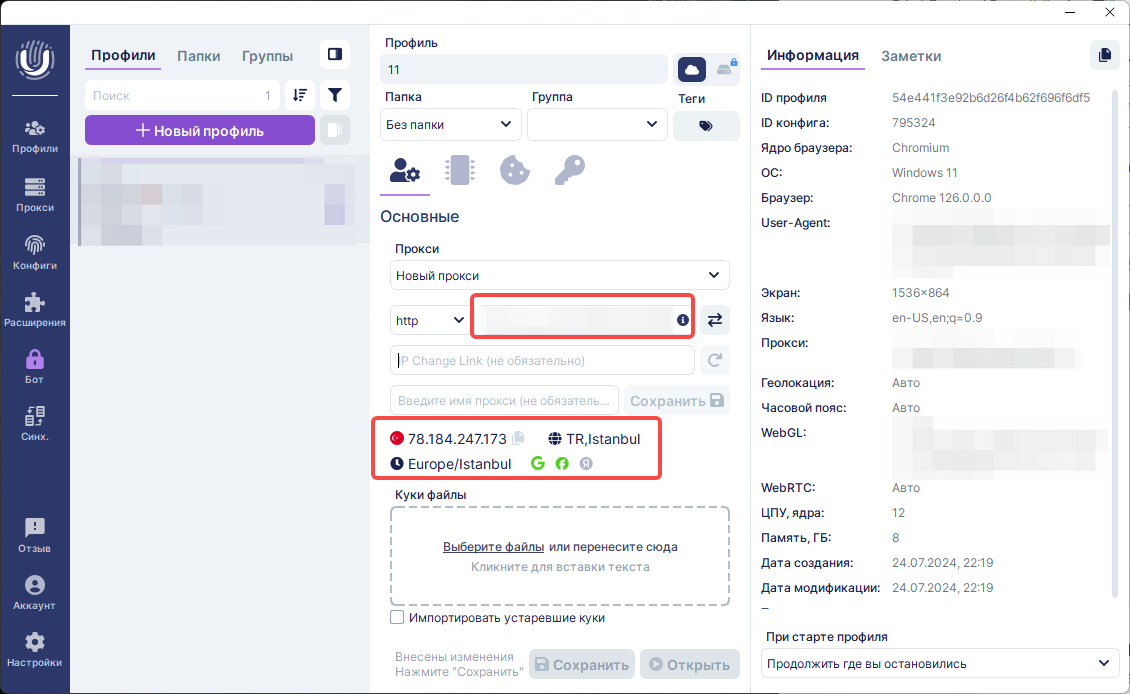Open the Bot section
This screenshot has width=1130, height=694.
click(34, 366)
